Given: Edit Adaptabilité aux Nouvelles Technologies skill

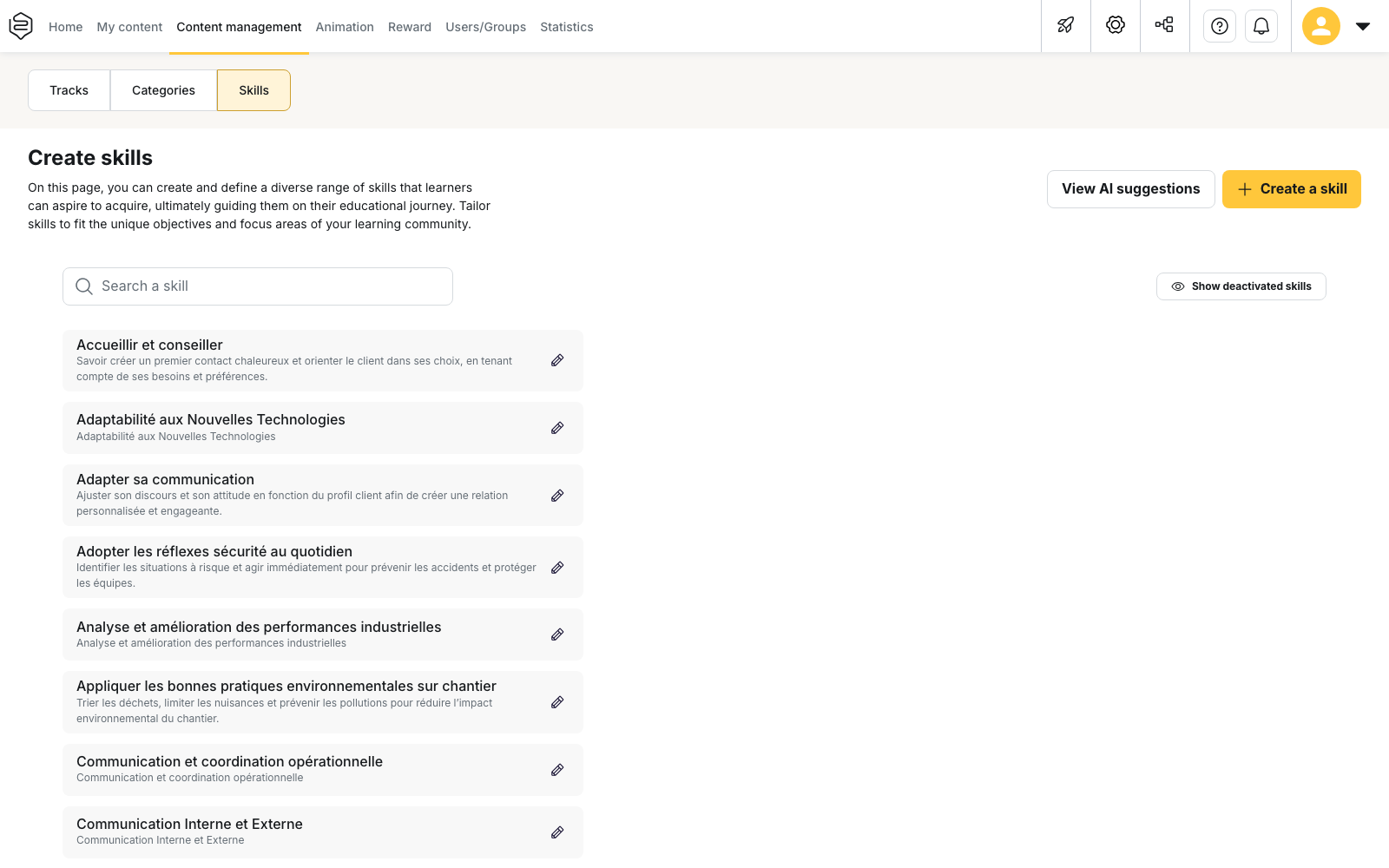Looking at the screenshot, I should (557, 428).
